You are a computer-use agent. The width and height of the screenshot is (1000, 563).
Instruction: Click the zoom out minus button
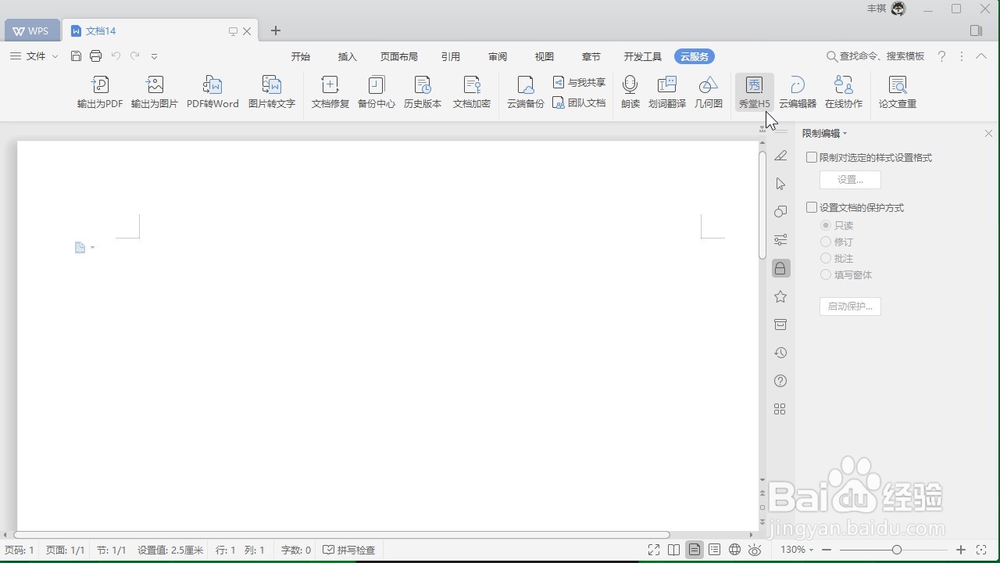827,550
